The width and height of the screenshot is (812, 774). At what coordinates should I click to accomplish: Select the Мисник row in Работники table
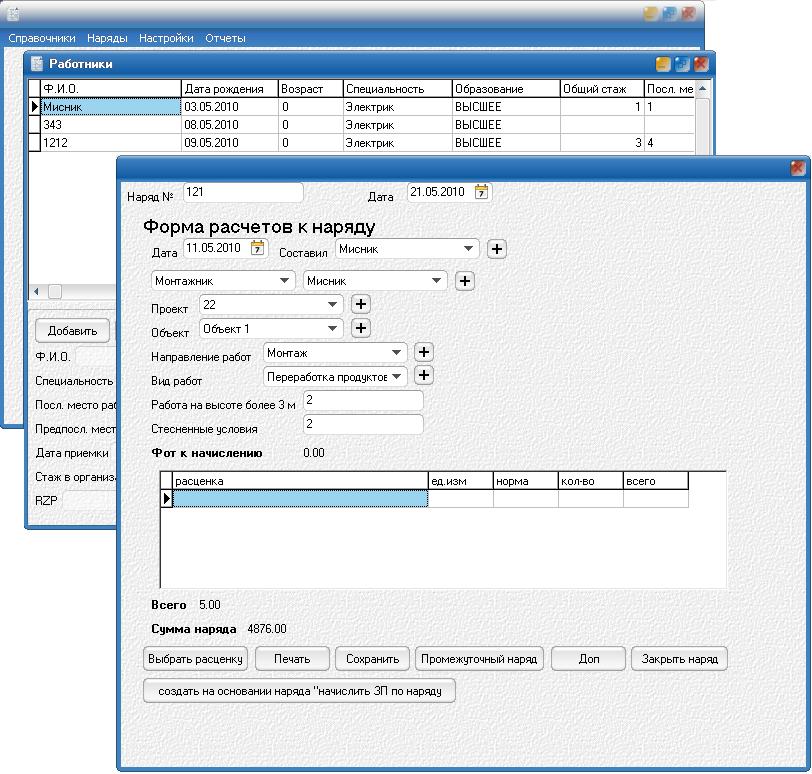[x=110, y=106]
